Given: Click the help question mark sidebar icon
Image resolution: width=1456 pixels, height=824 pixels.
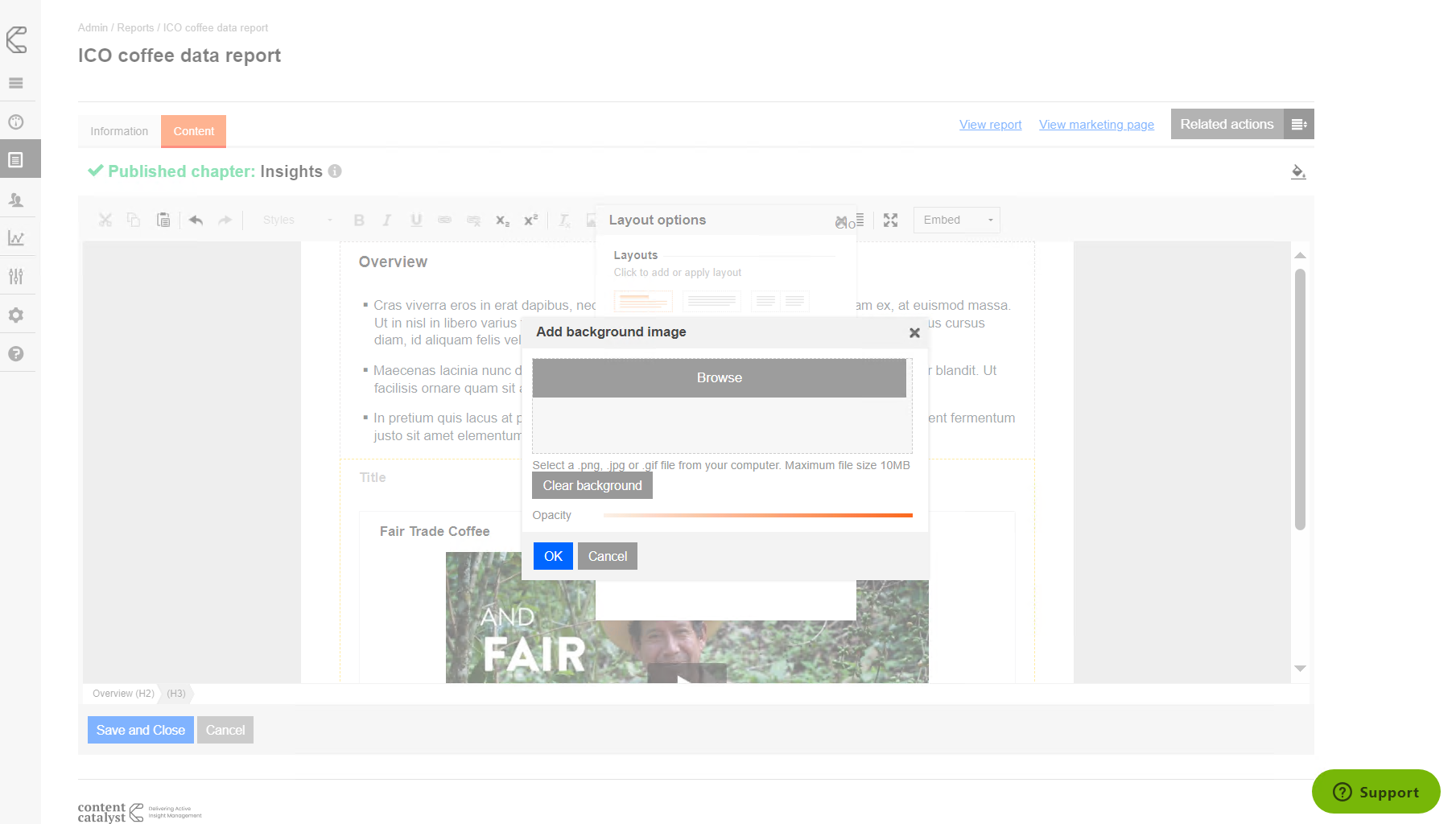Looking at the screenshot, I should [x=16, y=354].
